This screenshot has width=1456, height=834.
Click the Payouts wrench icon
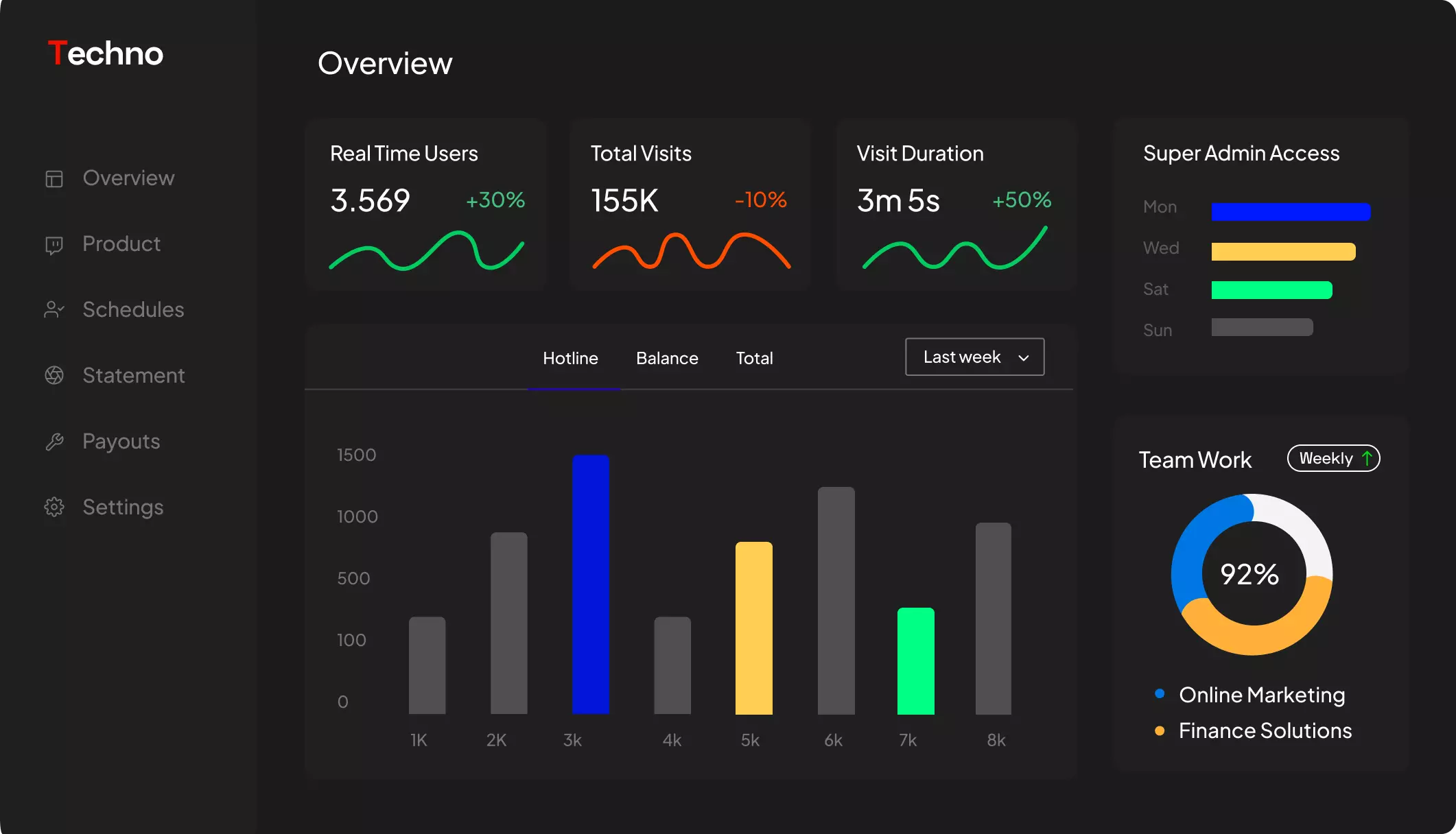54,442
